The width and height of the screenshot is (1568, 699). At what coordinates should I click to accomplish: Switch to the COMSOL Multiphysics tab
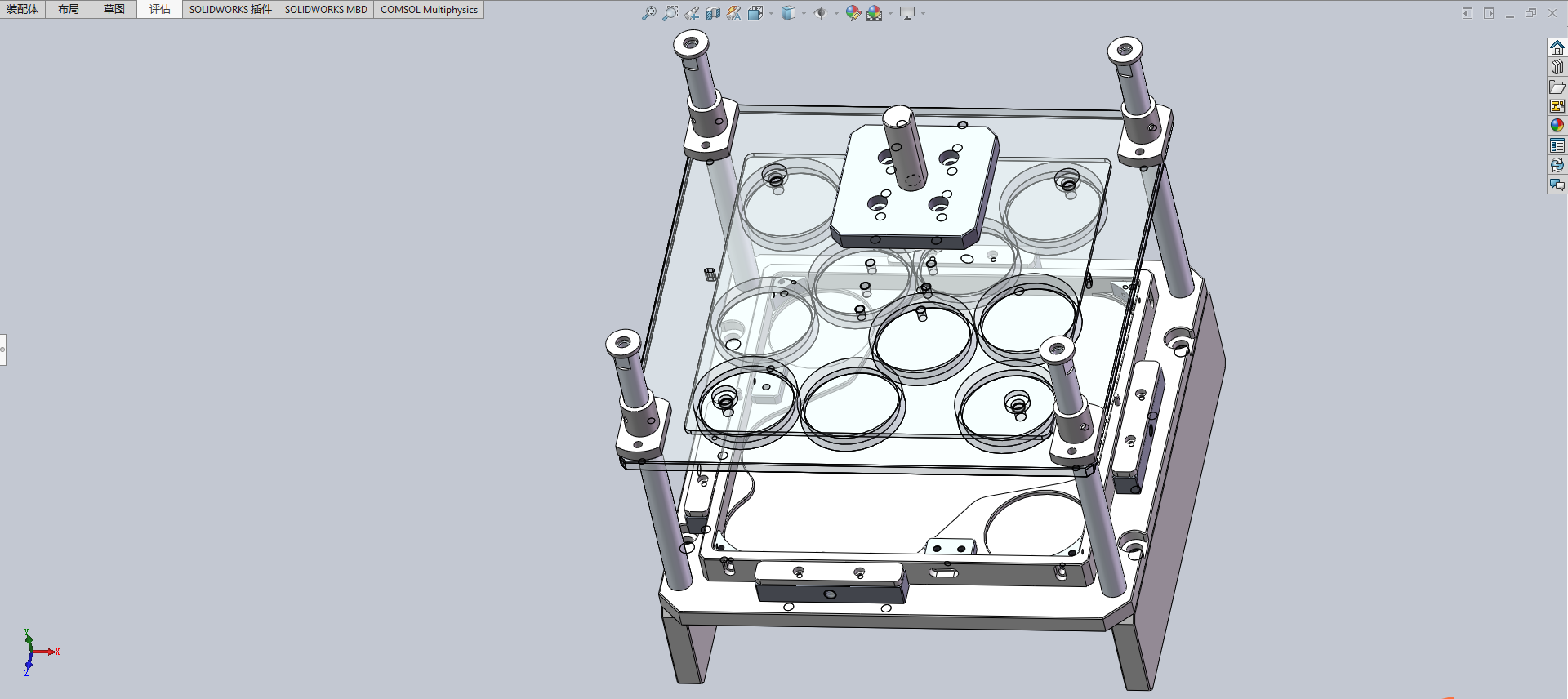429,9
